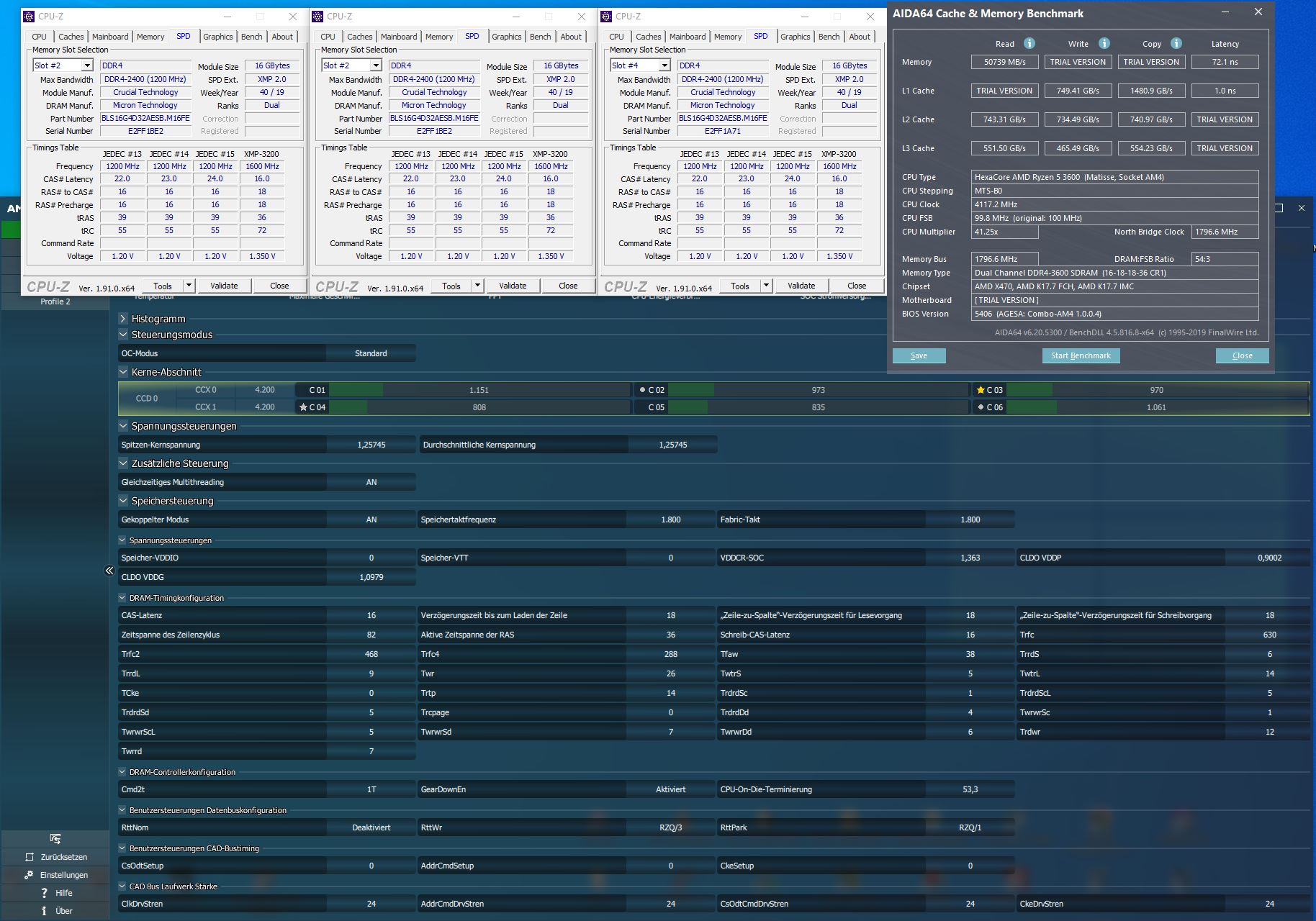Collapse Benutzersteuerungen CAD-Bustiming section
The image size is (1316, 921).
[122, 848]
